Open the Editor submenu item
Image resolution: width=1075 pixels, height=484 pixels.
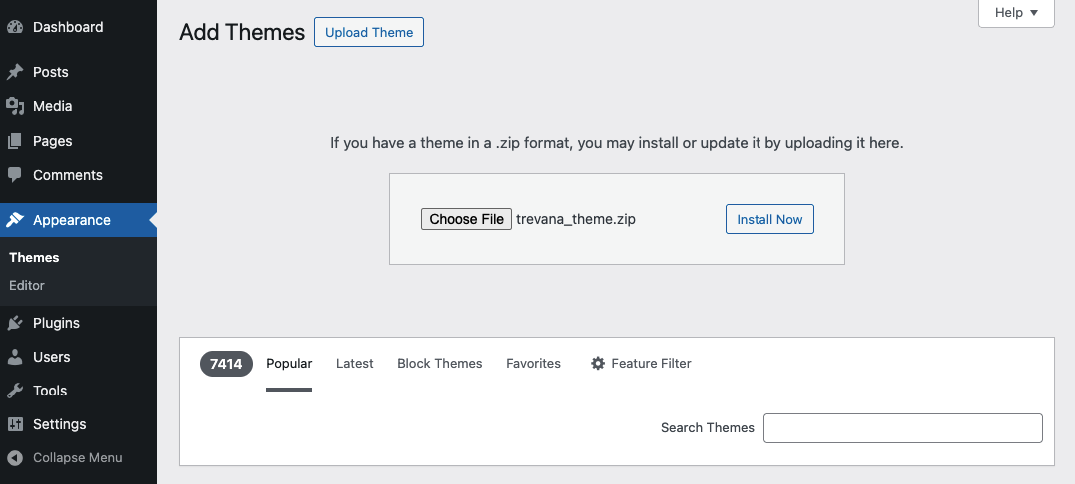click(27, 285)
